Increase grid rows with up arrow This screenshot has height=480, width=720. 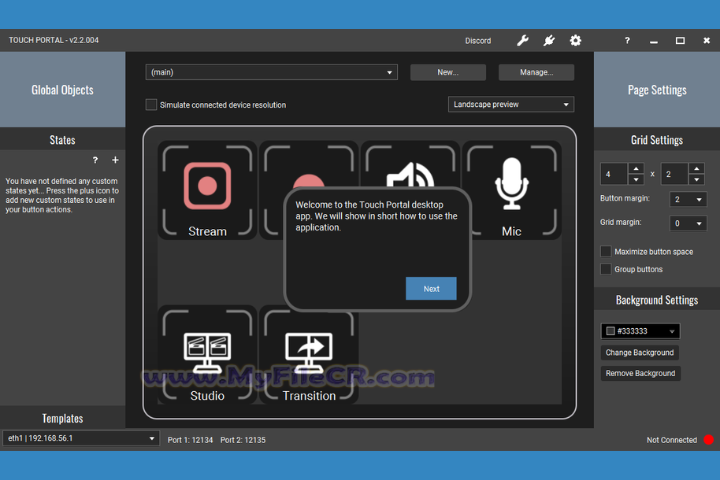click(697, 169)
